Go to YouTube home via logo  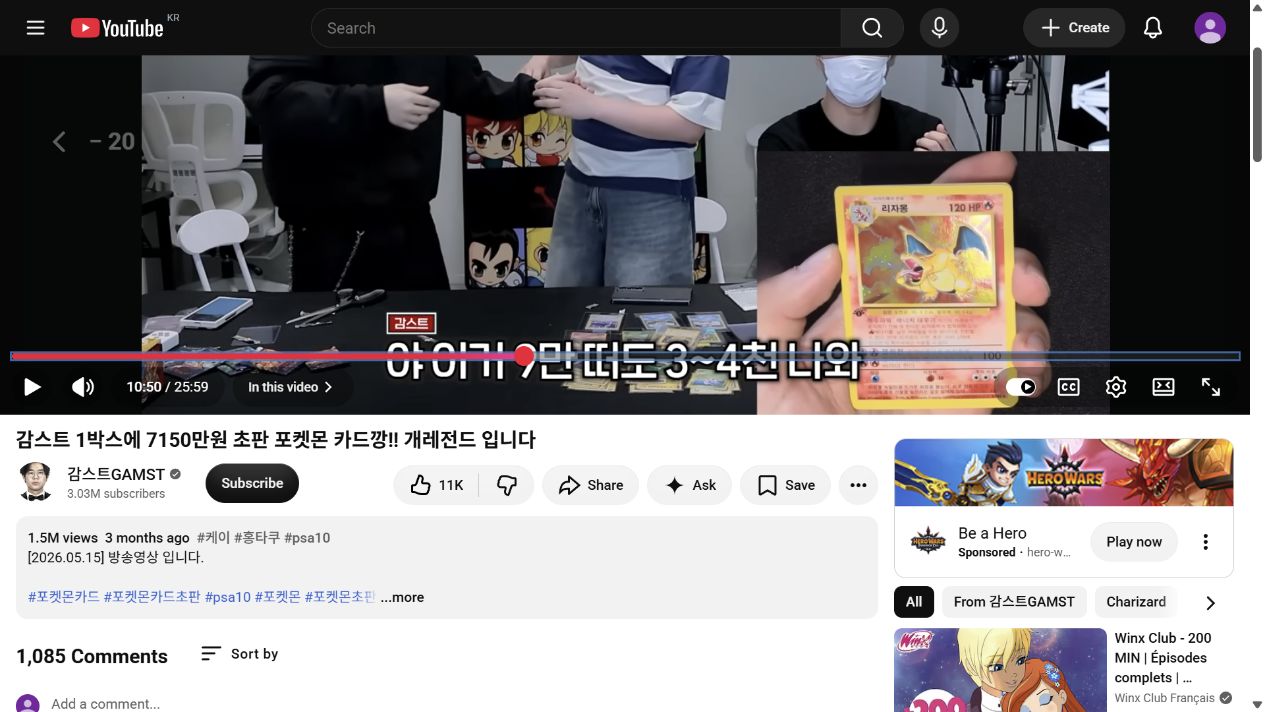tap(117, 28)
